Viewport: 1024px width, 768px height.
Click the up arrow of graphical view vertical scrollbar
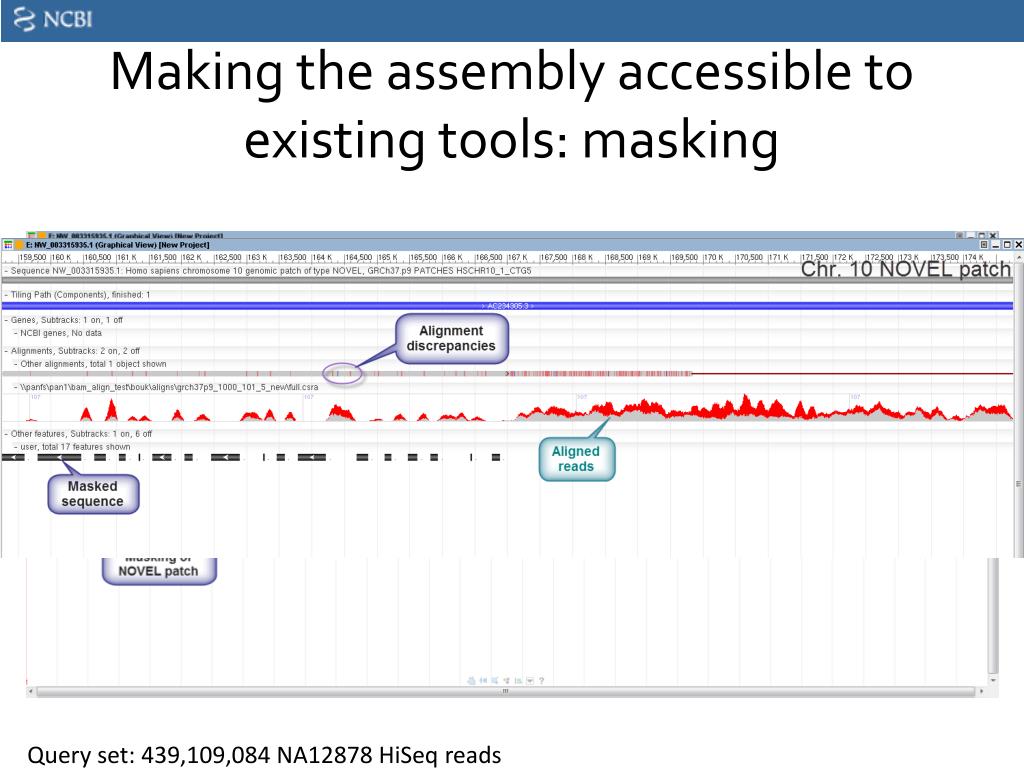[1019, 255]
